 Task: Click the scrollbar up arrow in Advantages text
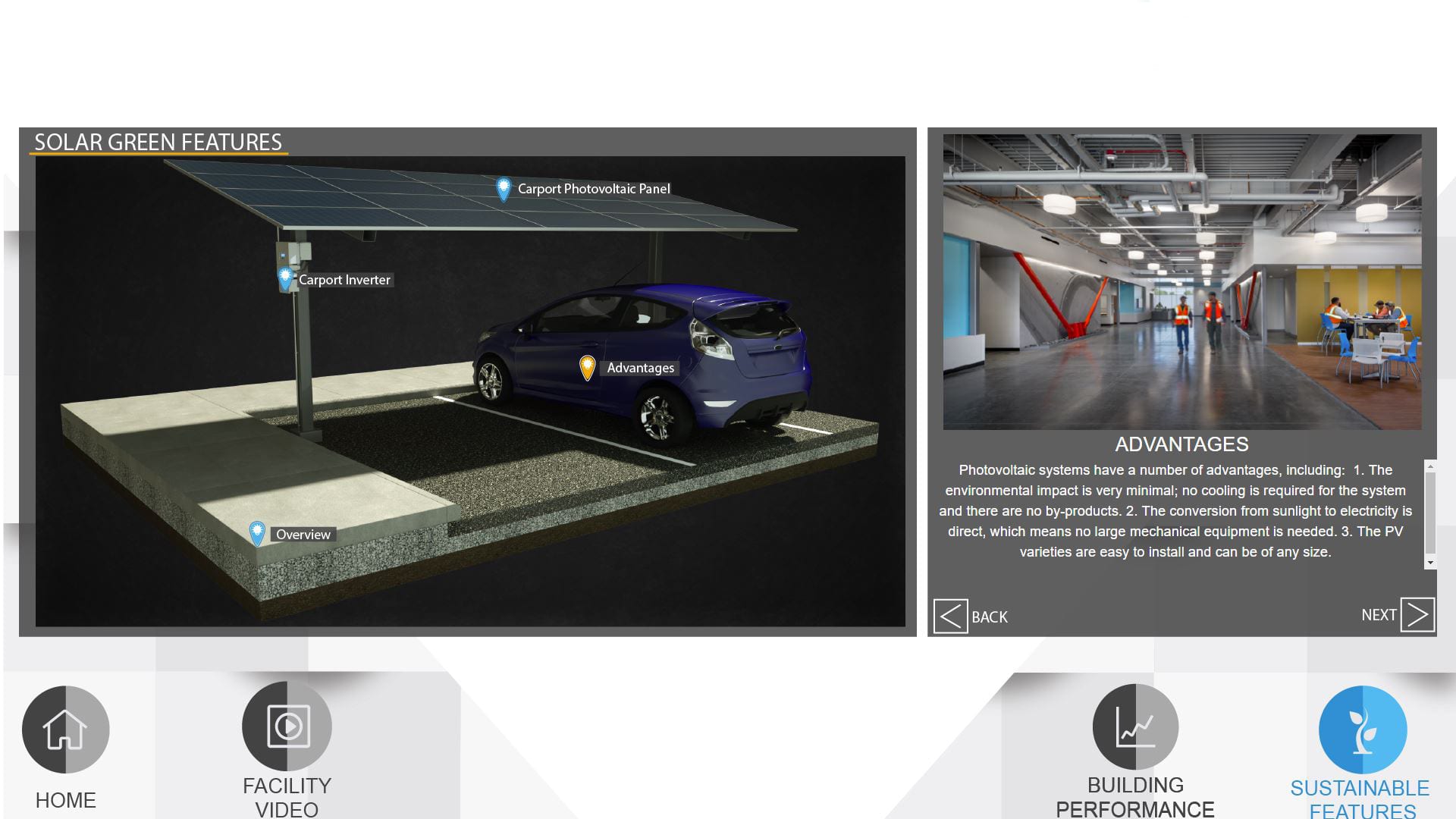tap(1430, 466)
